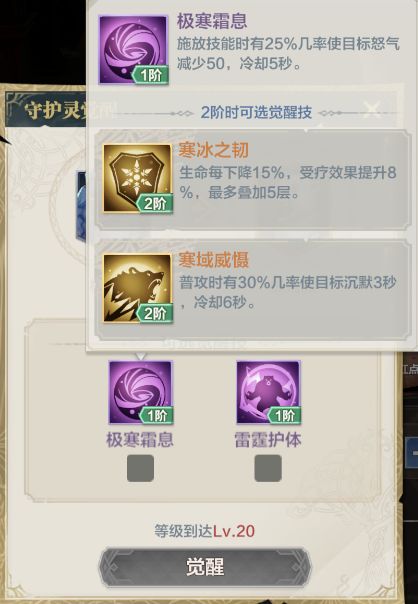
Task: Click the 1阶 badge on 雷霆护体
Action: click(x=283, y=415)
